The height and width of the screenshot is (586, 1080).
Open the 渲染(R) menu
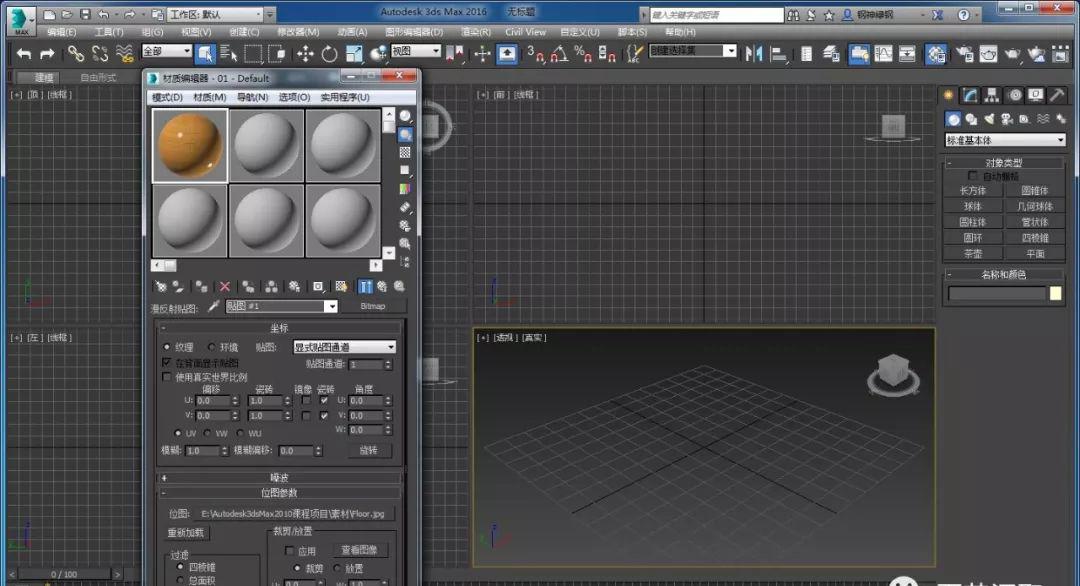coord(476,32)
